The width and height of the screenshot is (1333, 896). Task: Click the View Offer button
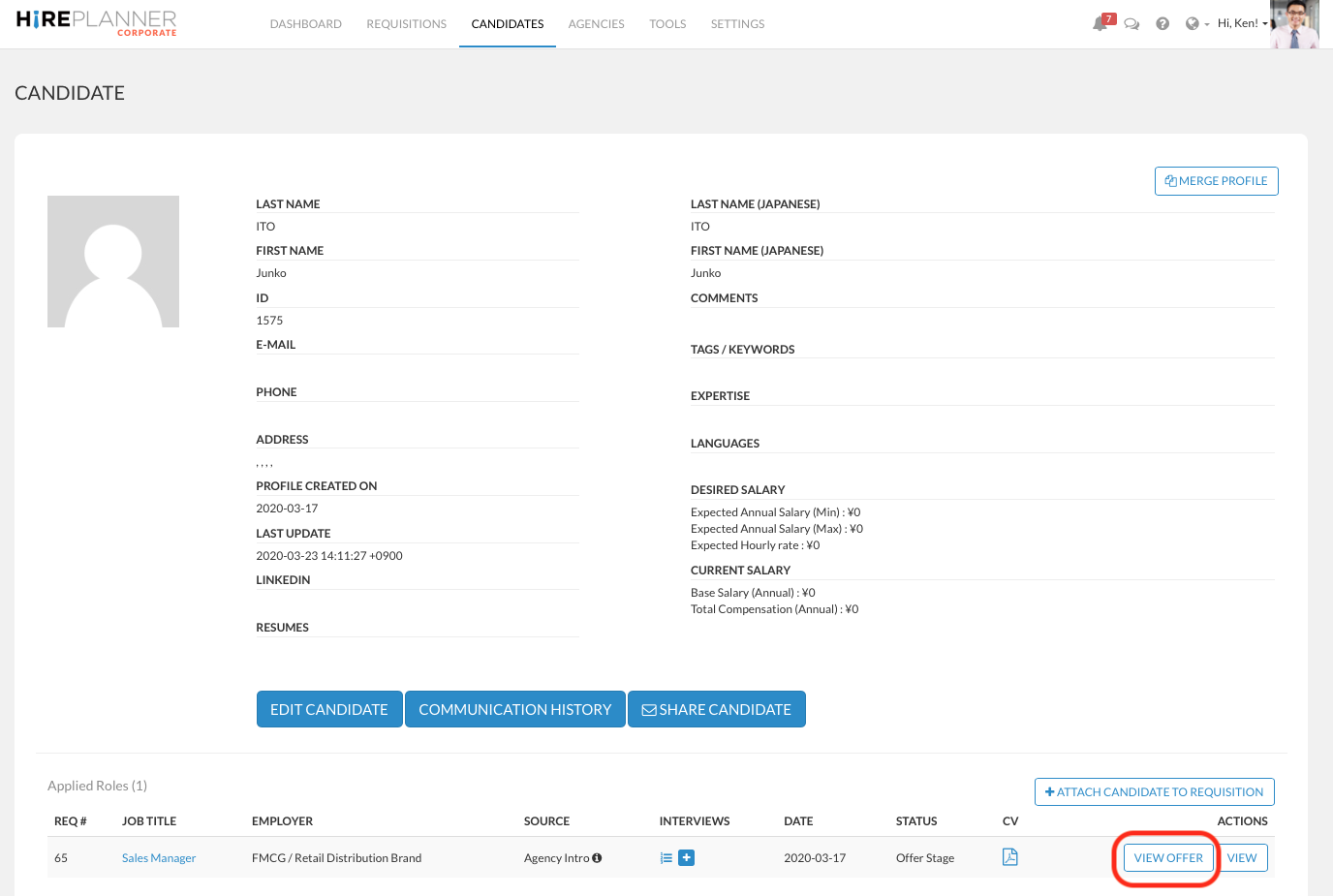click(1168, 858)
